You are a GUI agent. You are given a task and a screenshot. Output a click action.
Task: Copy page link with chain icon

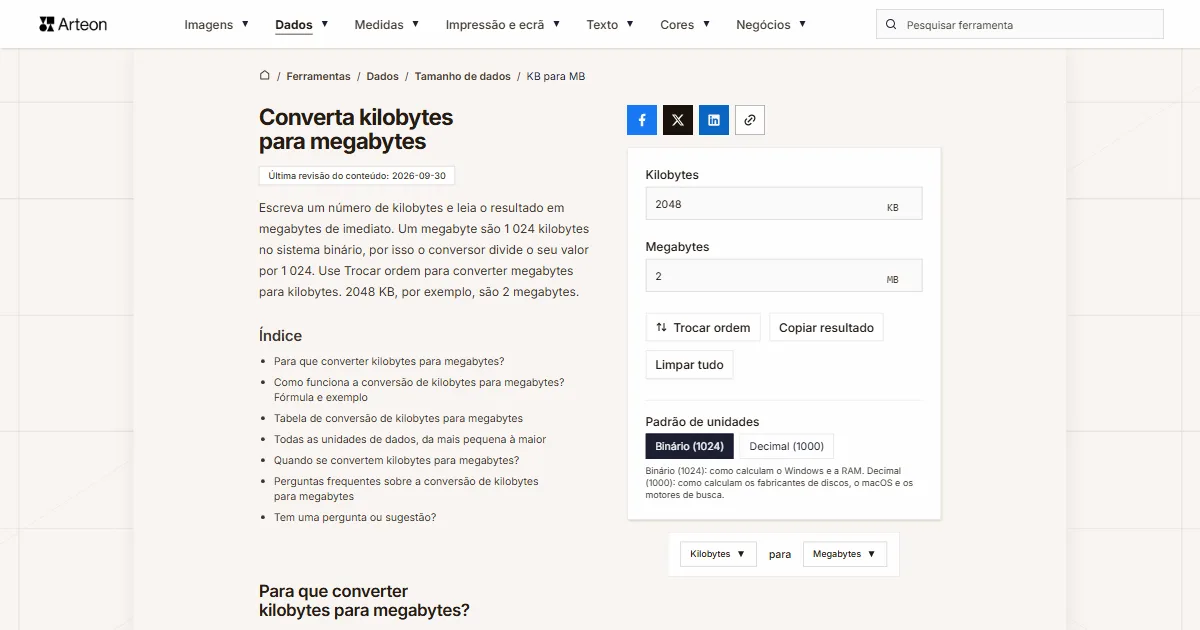coord(750,120)
